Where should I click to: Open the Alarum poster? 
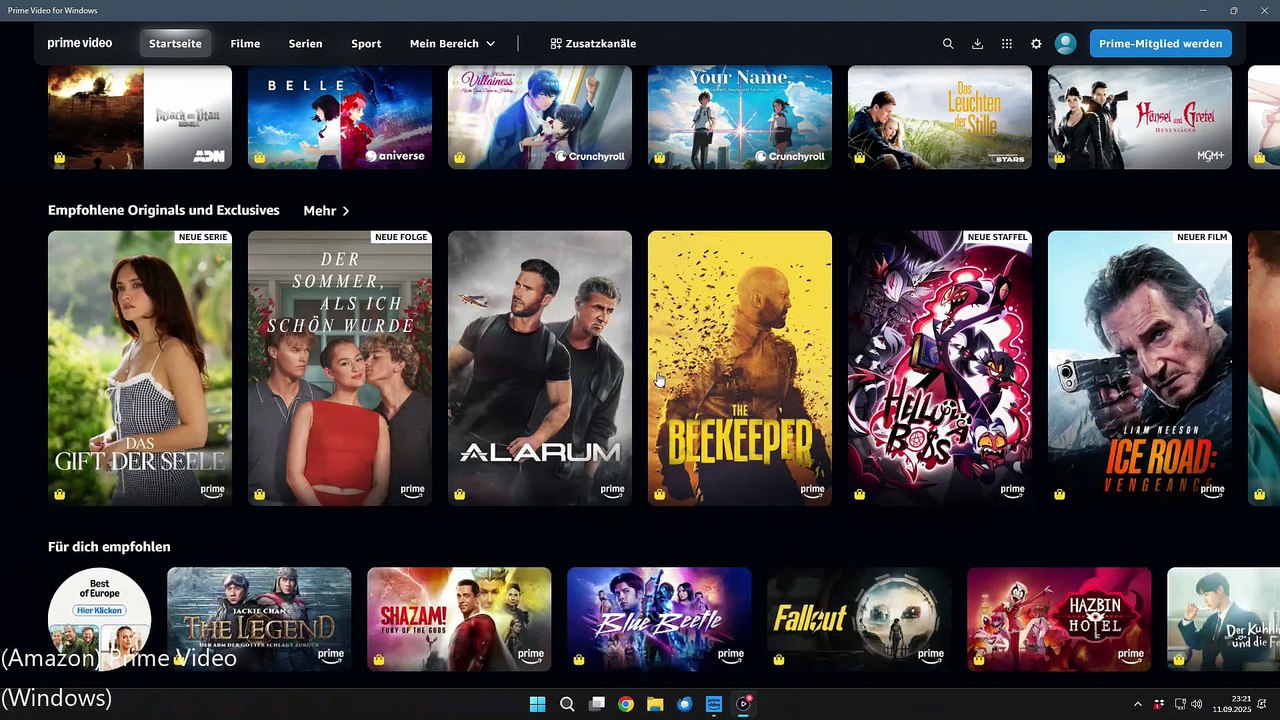[540, 368]
